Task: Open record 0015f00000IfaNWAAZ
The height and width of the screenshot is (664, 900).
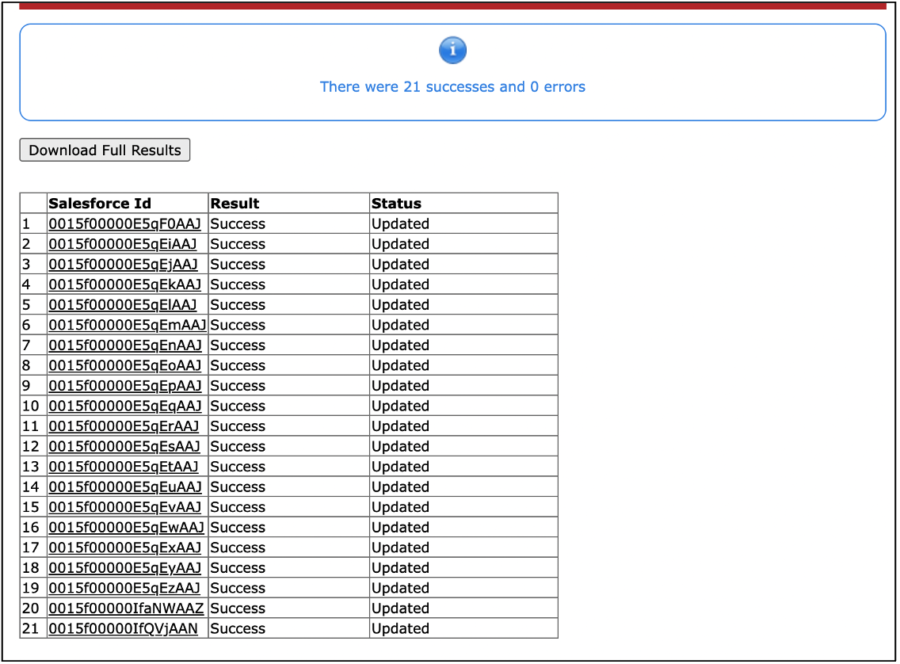Action: [x=125, y=608]
